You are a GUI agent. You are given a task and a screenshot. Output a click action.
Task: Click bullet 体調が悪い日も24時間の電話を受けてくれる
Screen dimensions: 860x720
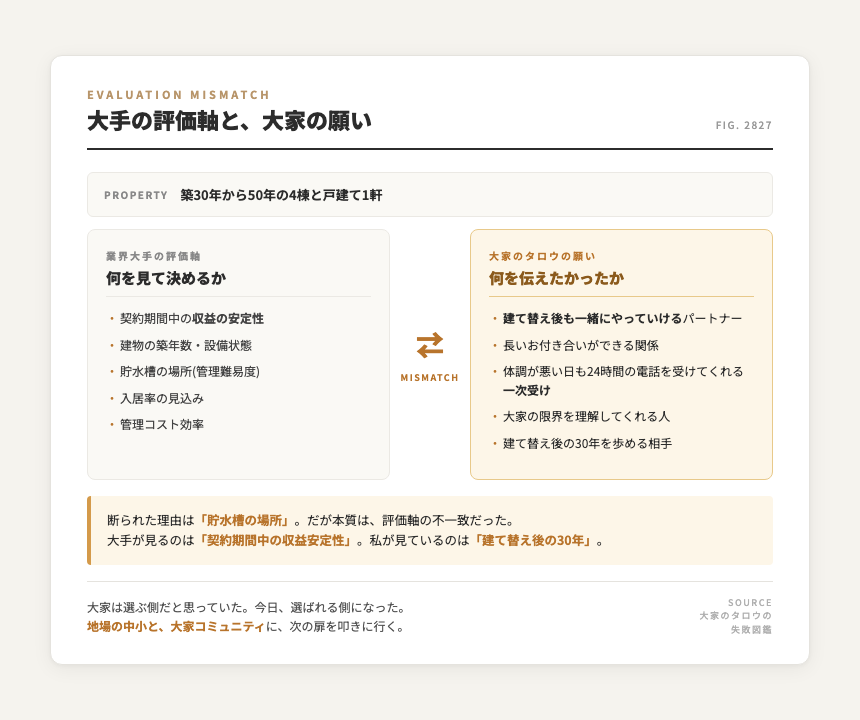[623, 372]
